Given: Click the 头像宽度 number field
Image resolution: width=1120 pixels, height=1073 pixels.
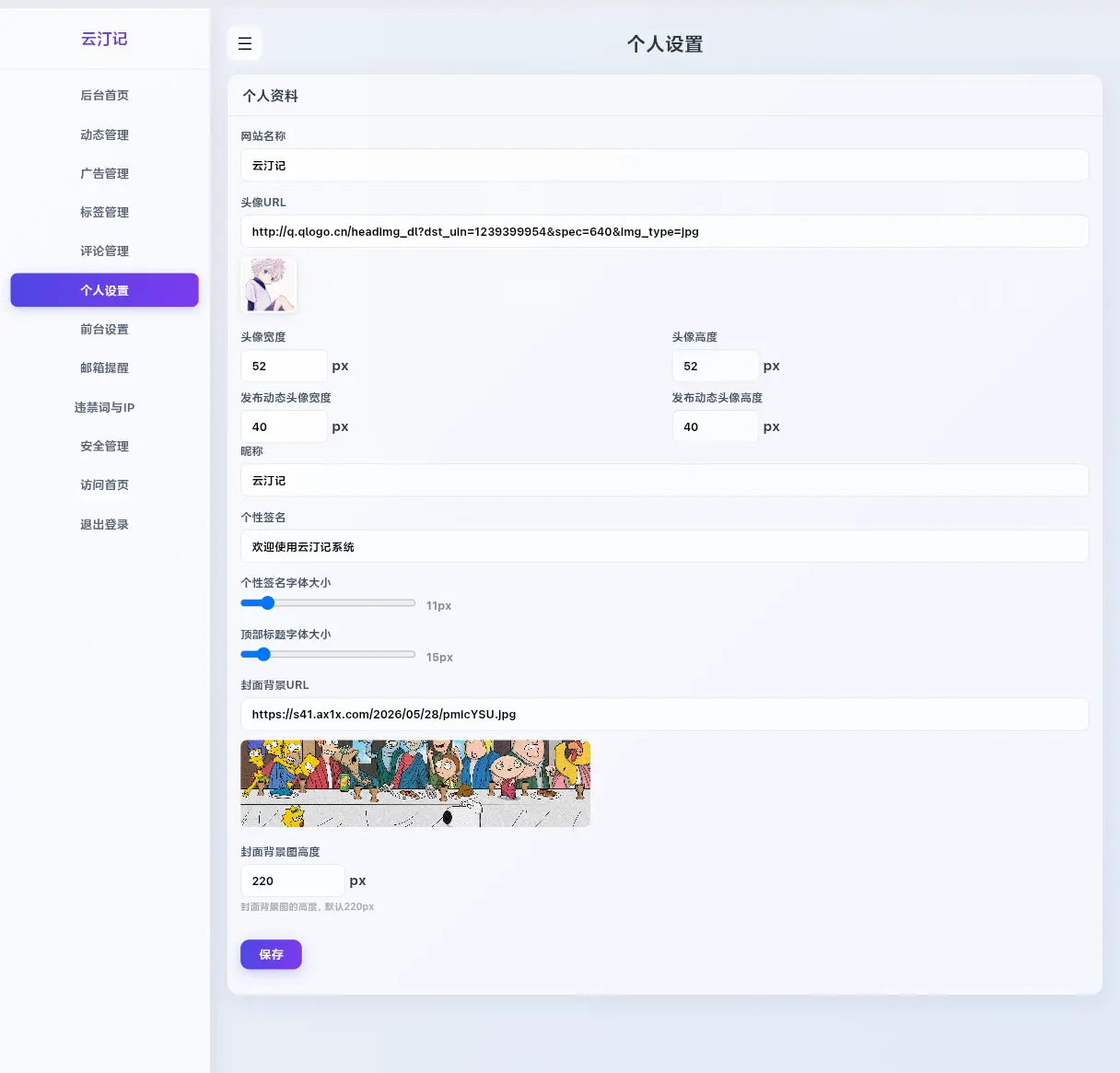Looking at the screenshot, I should coord(284,366).
